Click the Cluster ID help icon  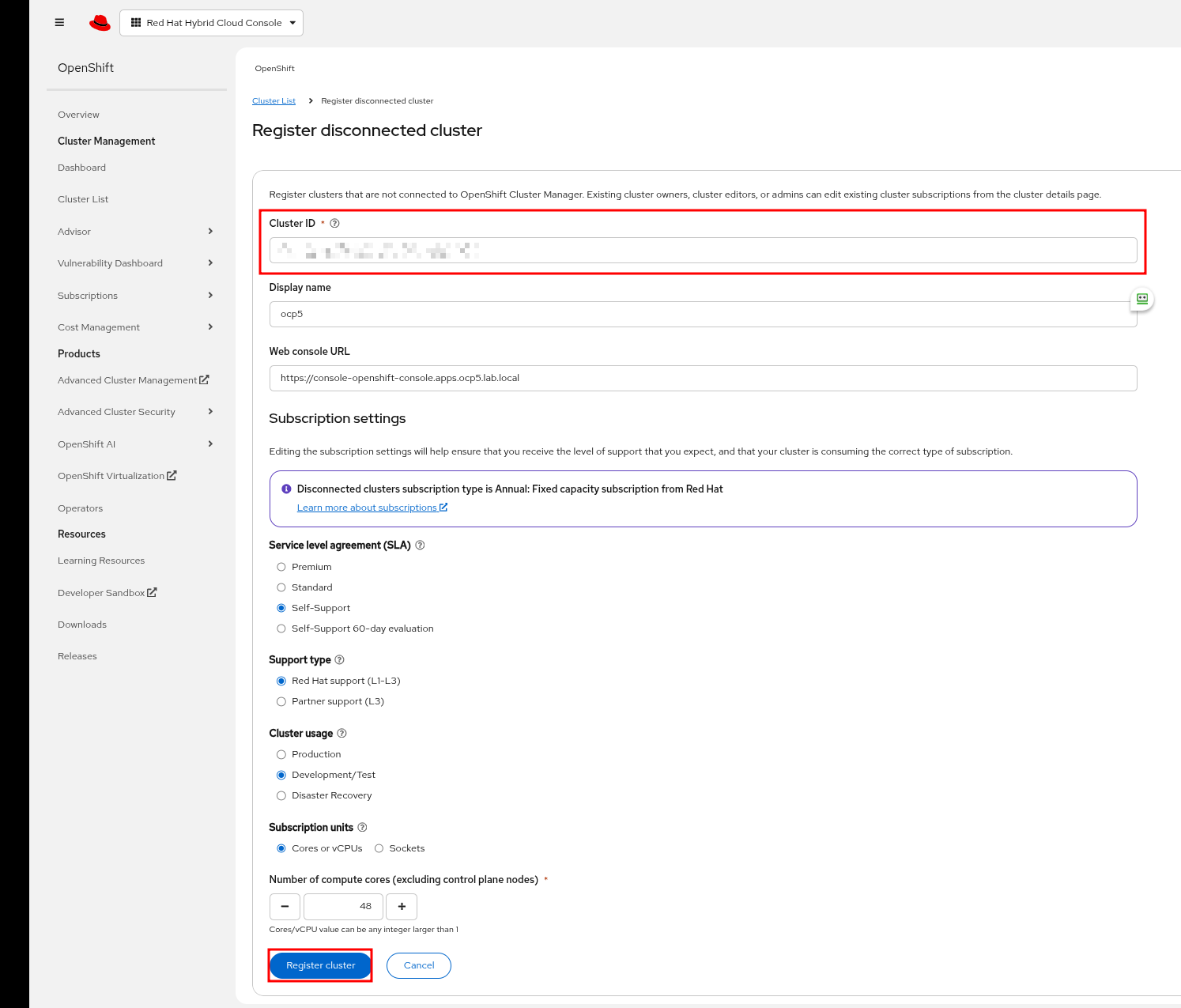[334, 224]
